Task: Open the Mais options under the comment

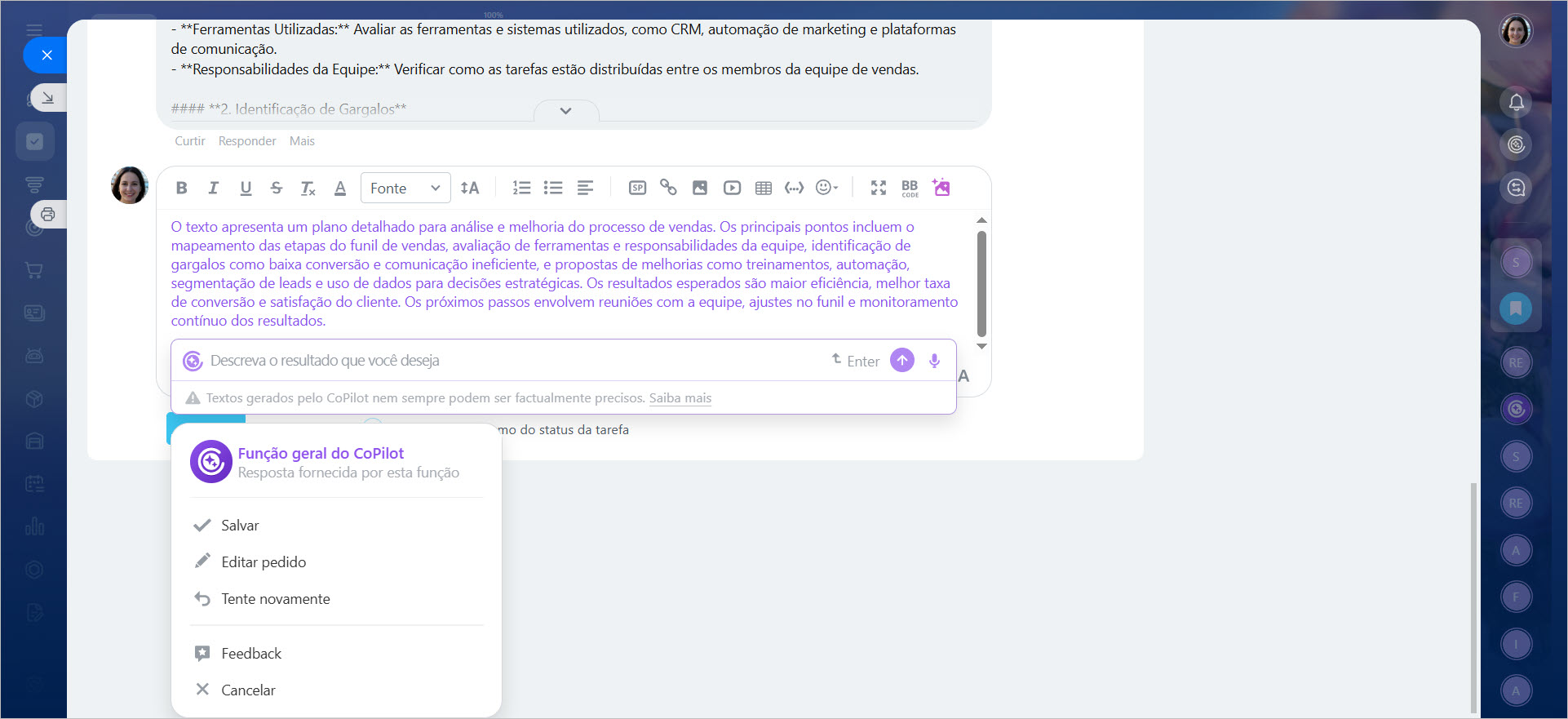Action: (x=302, y=141)
